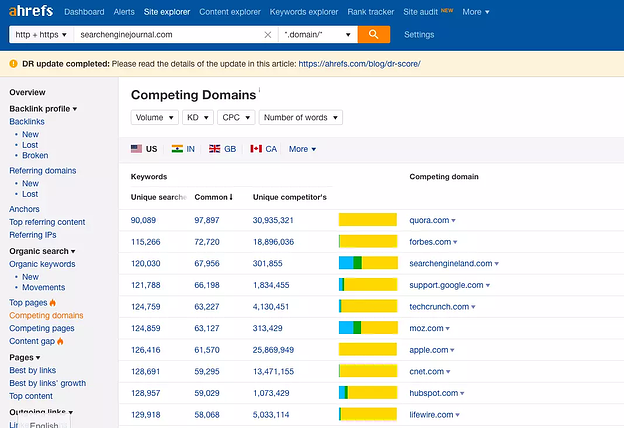
Task: Go to the Dashboard tab
Action: pyautogui.click(x=84, y=12)
